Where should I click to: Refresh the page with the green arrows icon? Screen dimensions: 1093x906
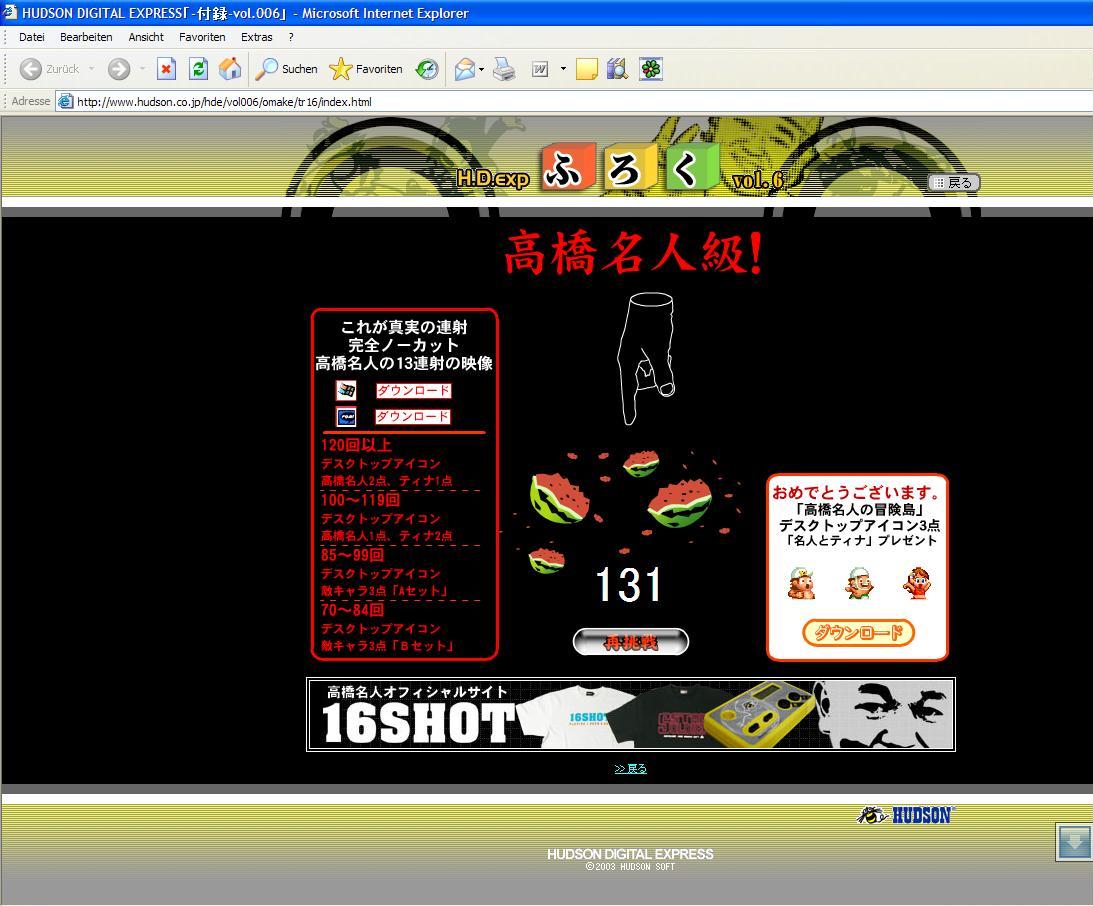(x=199, y=69)
